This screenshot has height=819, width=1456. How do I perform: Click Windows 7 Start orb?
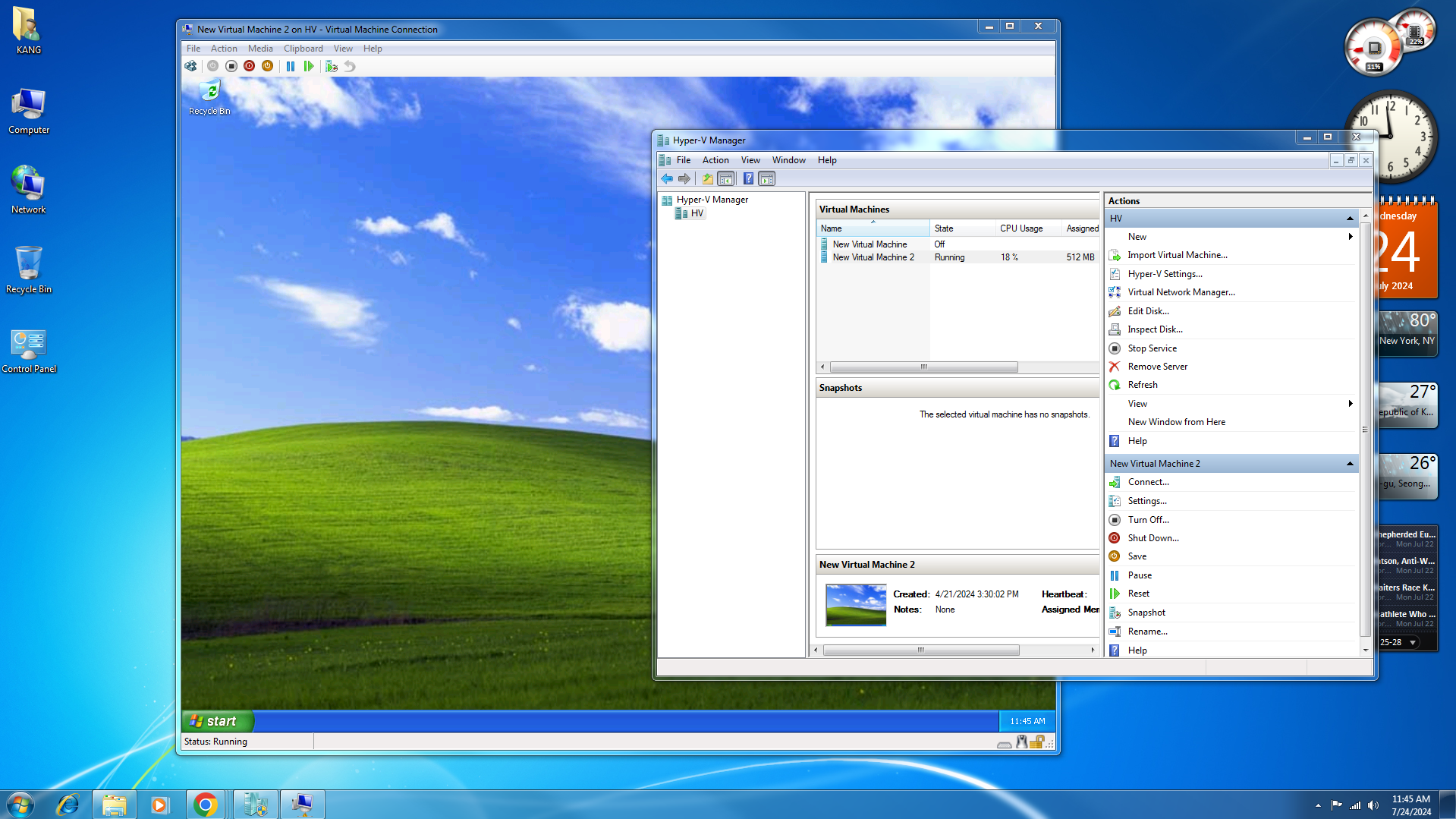20,805
